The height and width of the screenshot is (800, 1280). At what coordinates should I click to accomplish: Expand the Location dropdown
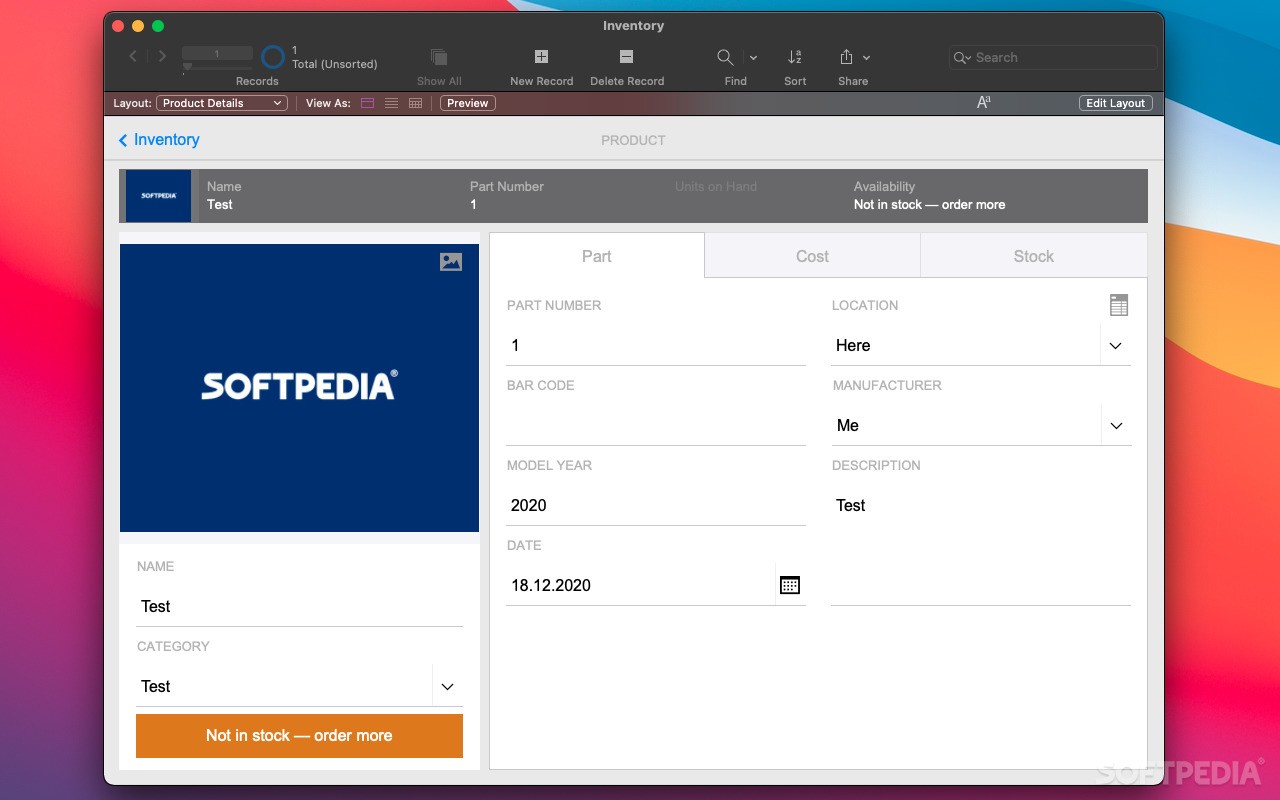[1116, 345]
